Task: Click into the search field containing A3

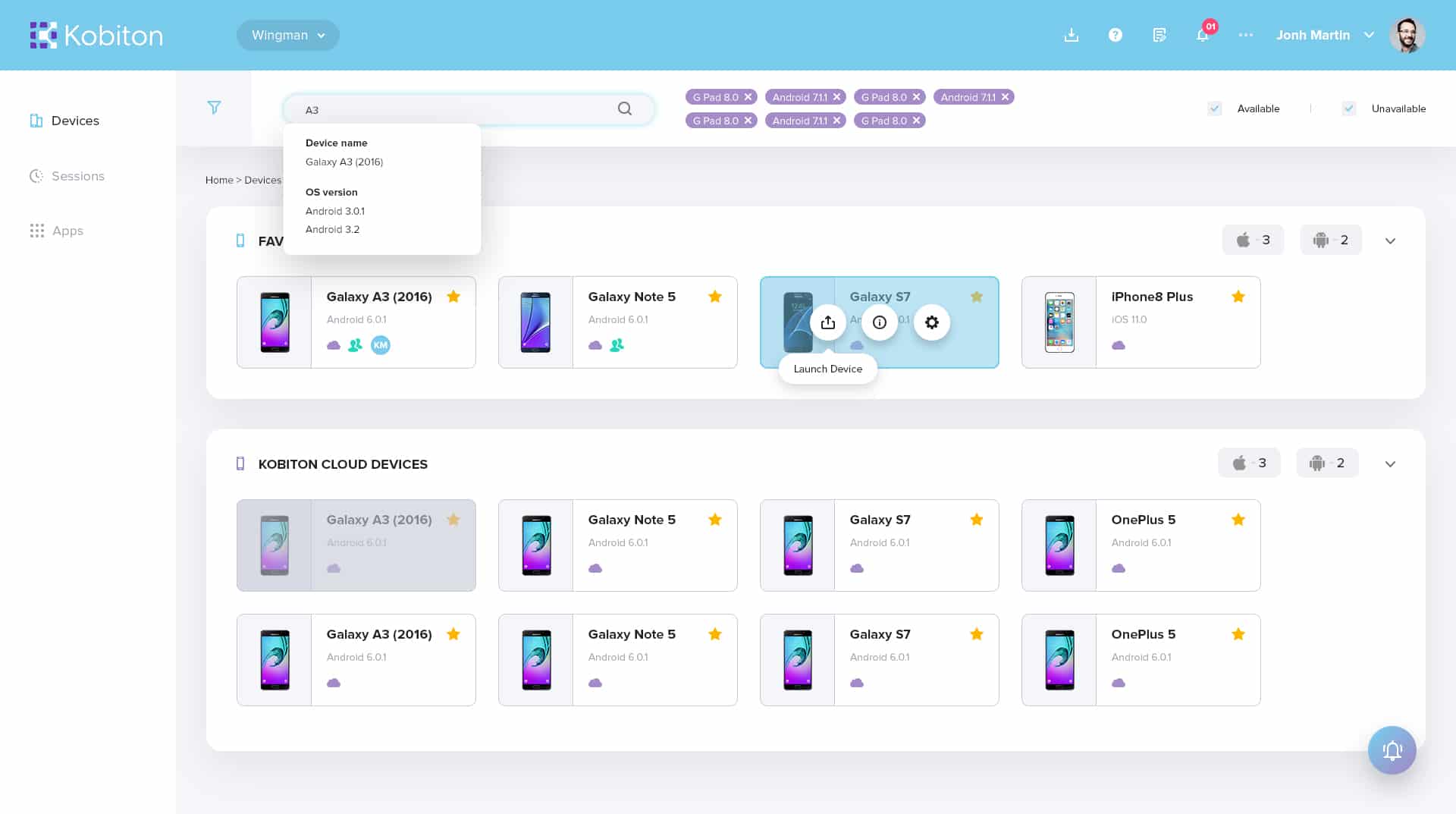Action: 469,109
